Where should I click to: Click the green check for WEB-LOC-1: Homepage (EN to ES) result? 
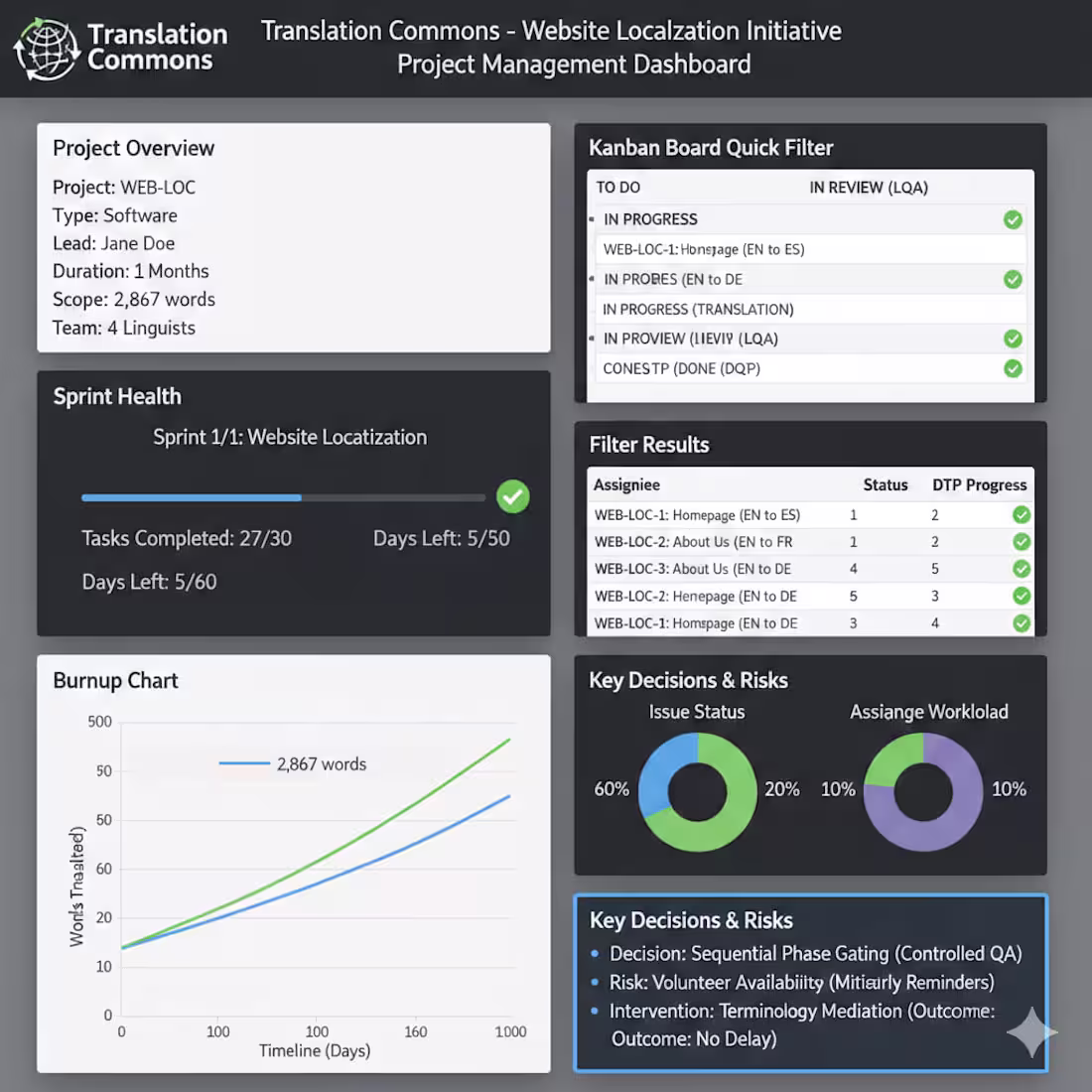[1021, 514]
